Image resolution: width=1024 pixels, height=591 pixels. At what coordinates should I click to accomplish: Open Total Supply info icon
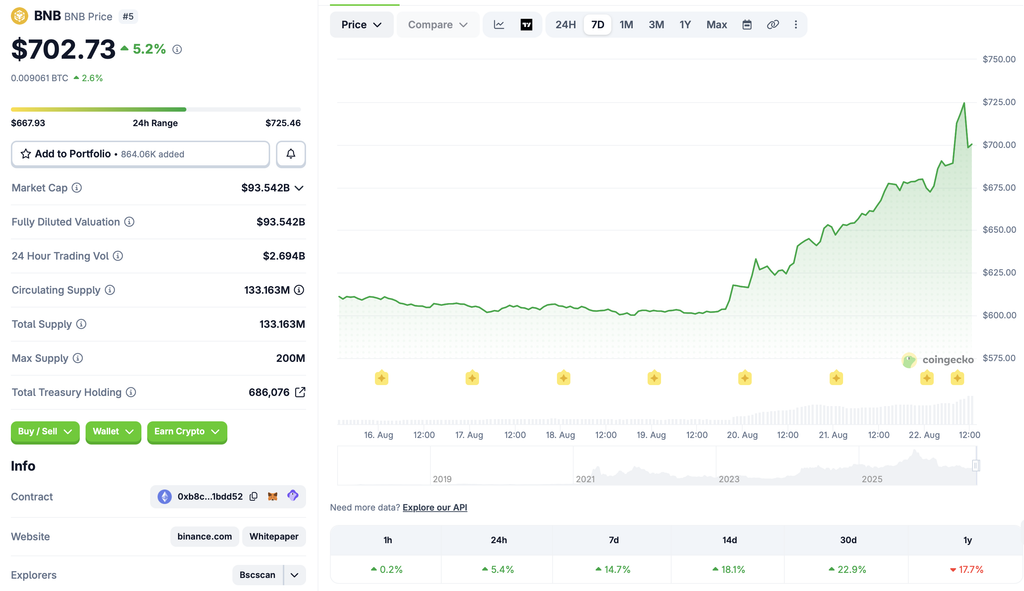81,324
